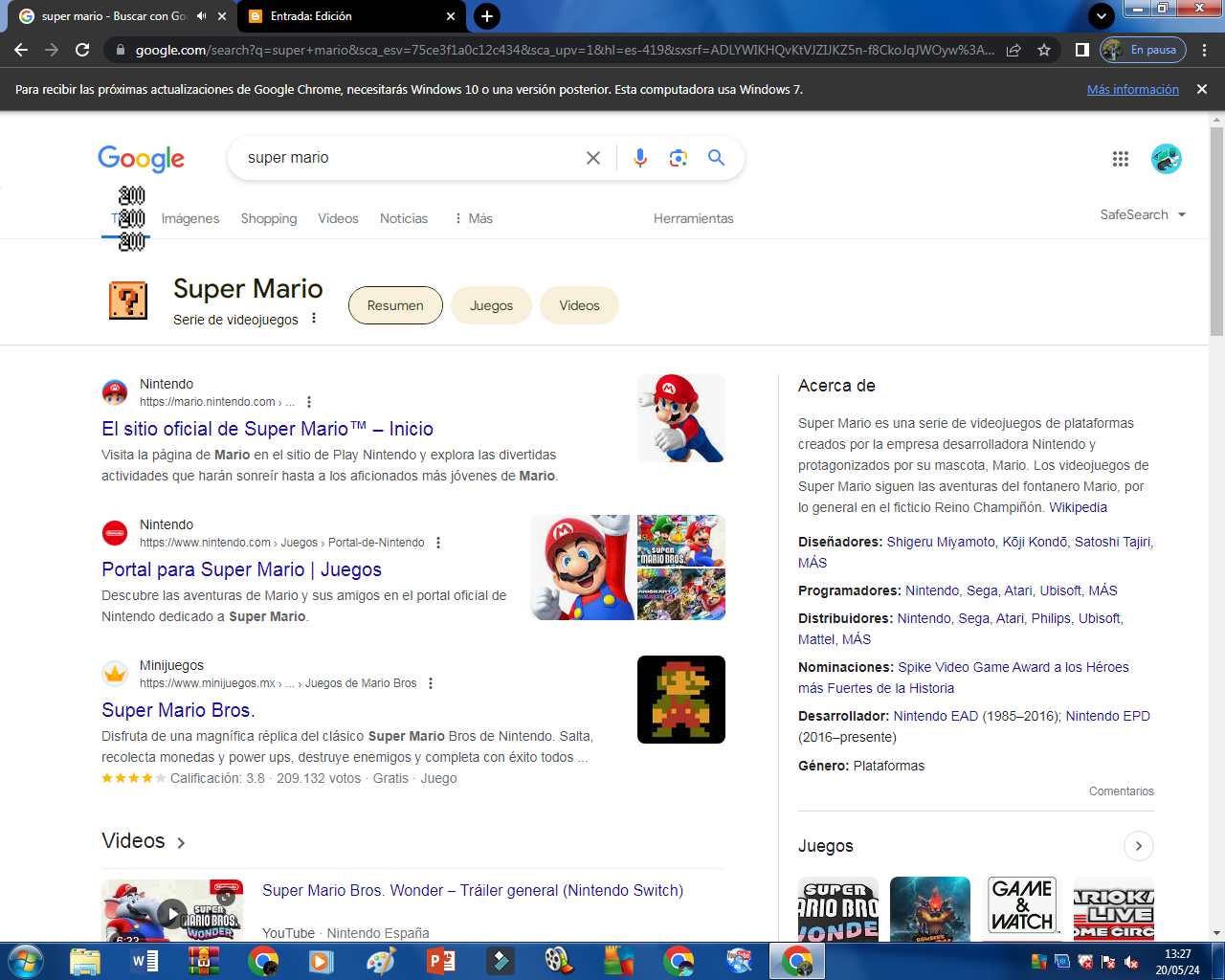The width and height of the screenshot is (1225, 980).
Task: Open the Game & Watch game thumbnail
Action: point(1022,907)
